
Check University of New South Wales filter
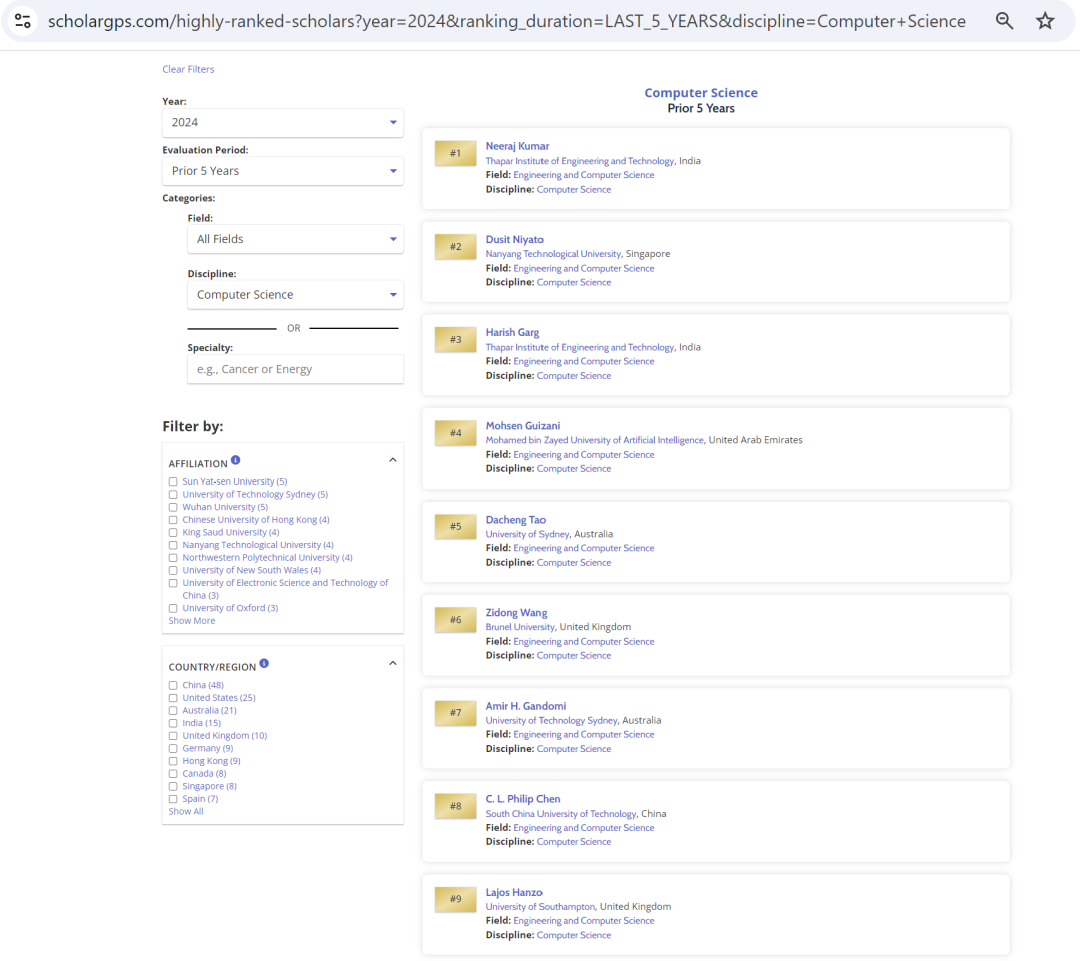point(173,570)
